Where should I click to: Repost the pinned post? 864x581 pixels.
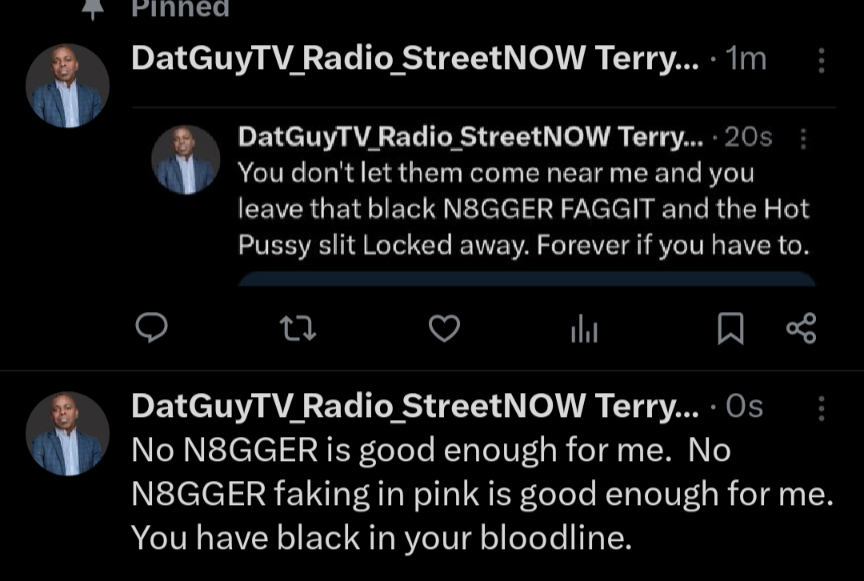298,329
